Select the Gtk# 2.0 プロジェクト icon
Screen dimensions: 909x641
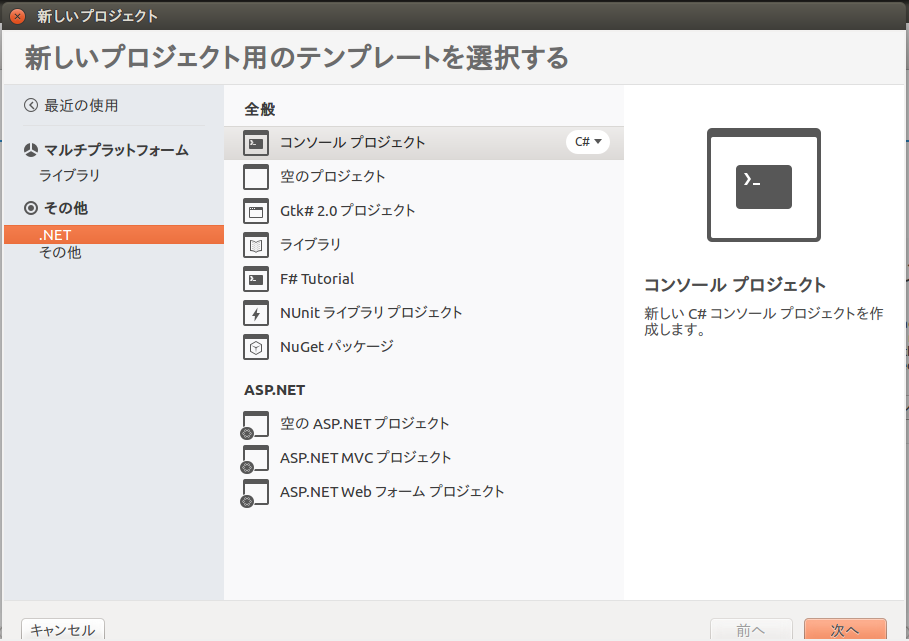[255, 211]
